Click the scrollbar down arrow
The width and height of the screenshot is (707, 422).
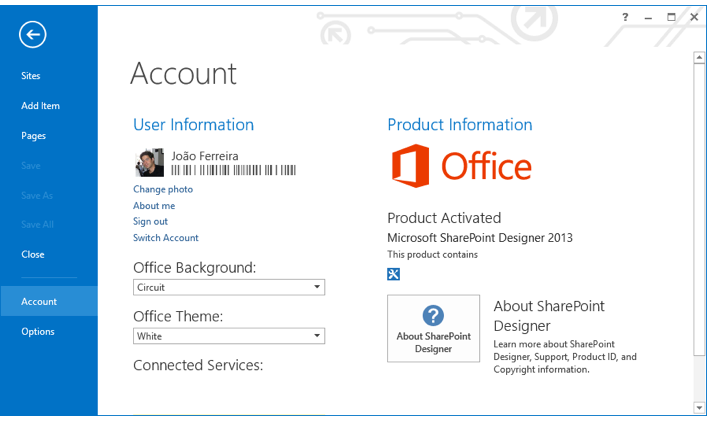point(699,408)
